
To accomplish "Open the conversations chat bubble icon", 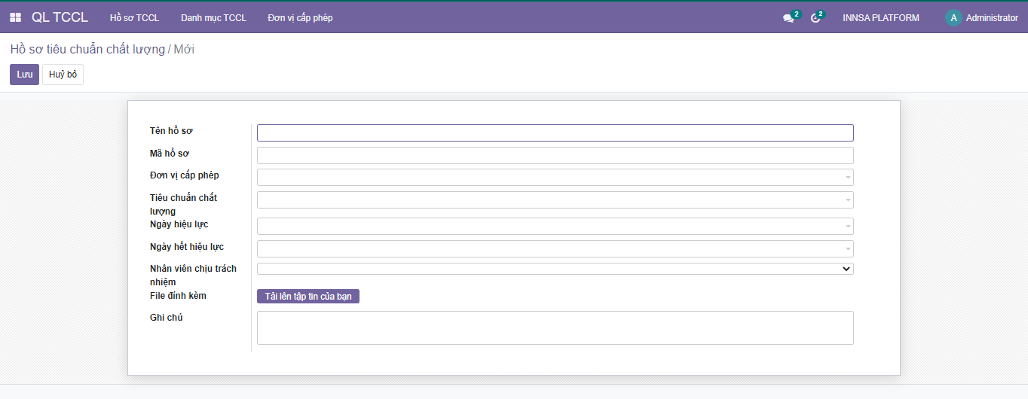I will 789,18.
